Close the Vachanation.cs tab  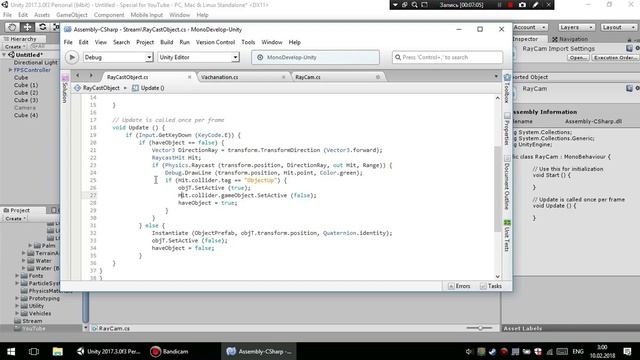coord(284,77)
